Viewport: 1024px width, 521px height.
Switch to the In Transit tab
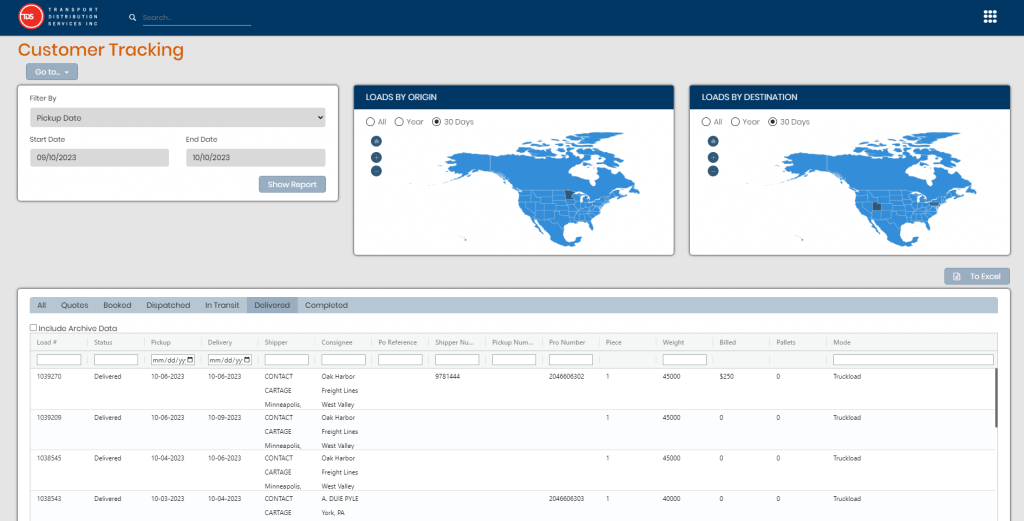tap(222, 305)
